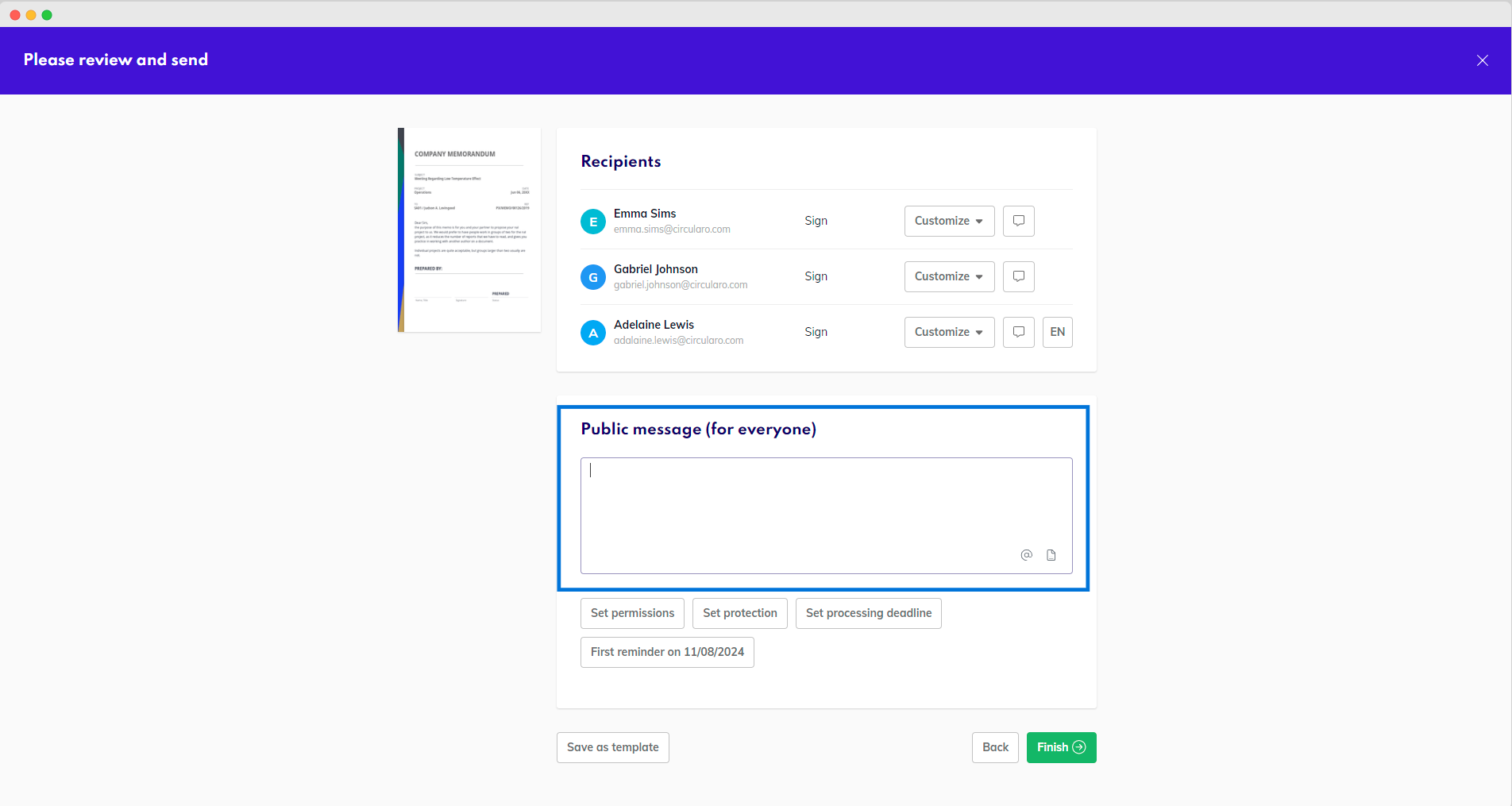The height and width of the screenshot is (806, 1512).
Task: Click Set processing deadline
Action: point(868,613)
